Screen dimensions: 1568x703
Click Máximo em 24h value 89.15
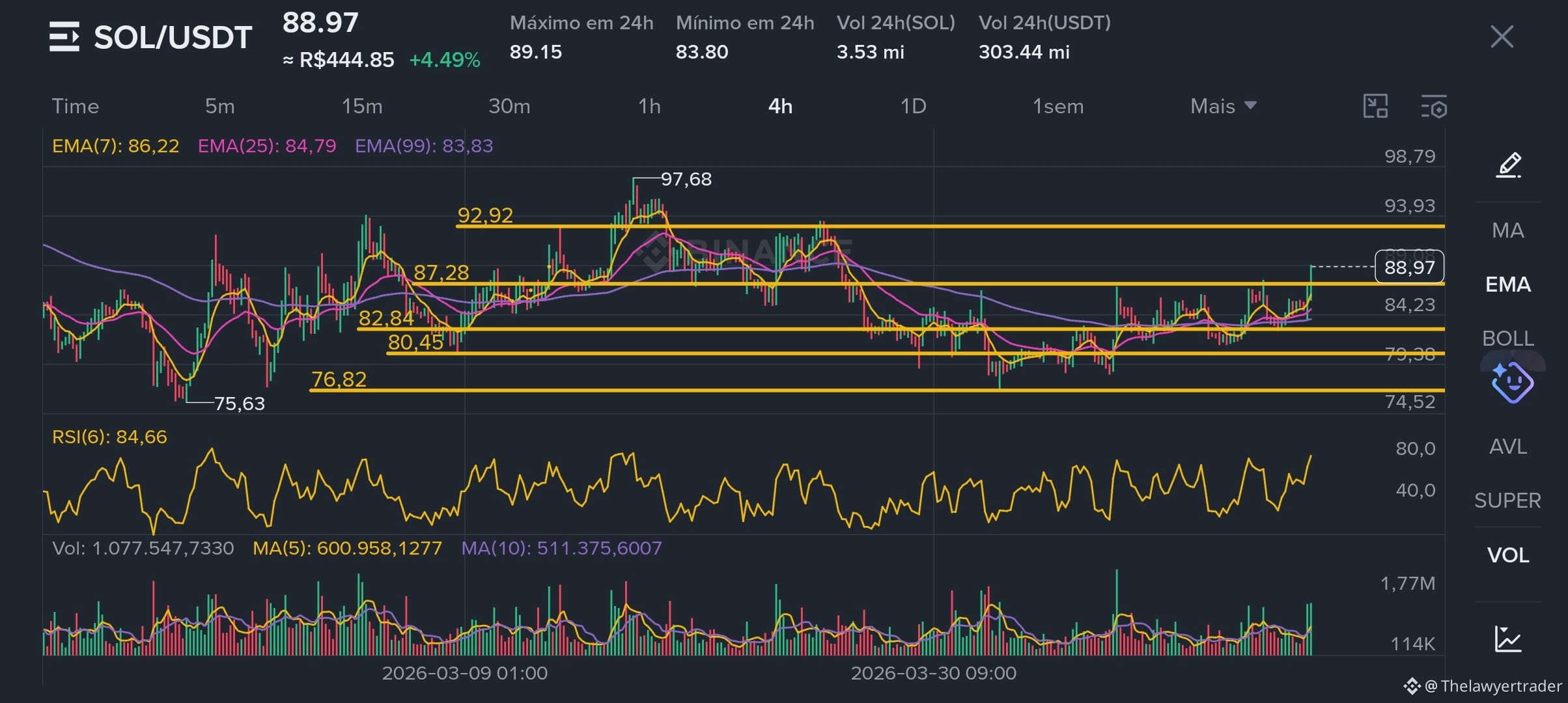536,52
